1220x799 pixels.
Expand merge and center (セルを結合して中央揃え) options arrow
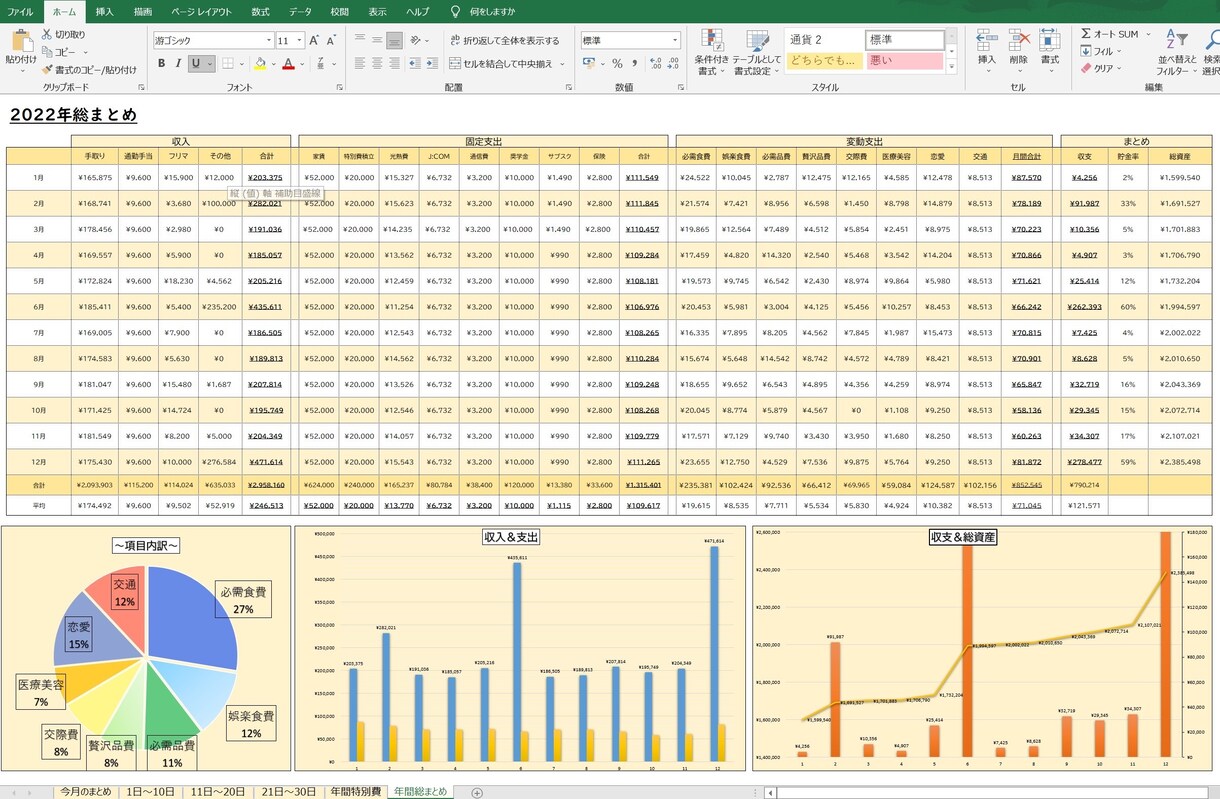click(x=562, y=64)
